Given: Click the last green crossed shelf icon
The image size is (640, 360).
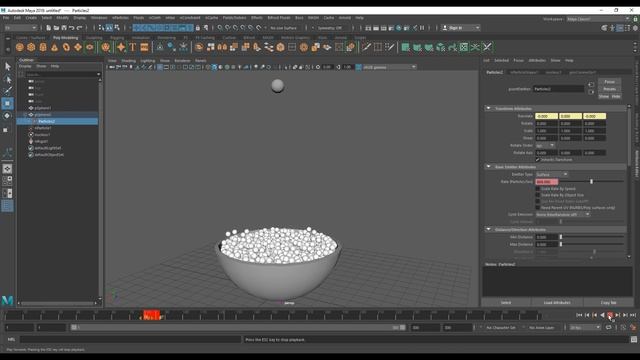Looking at the screenshot, I should (x=487, y=47).
